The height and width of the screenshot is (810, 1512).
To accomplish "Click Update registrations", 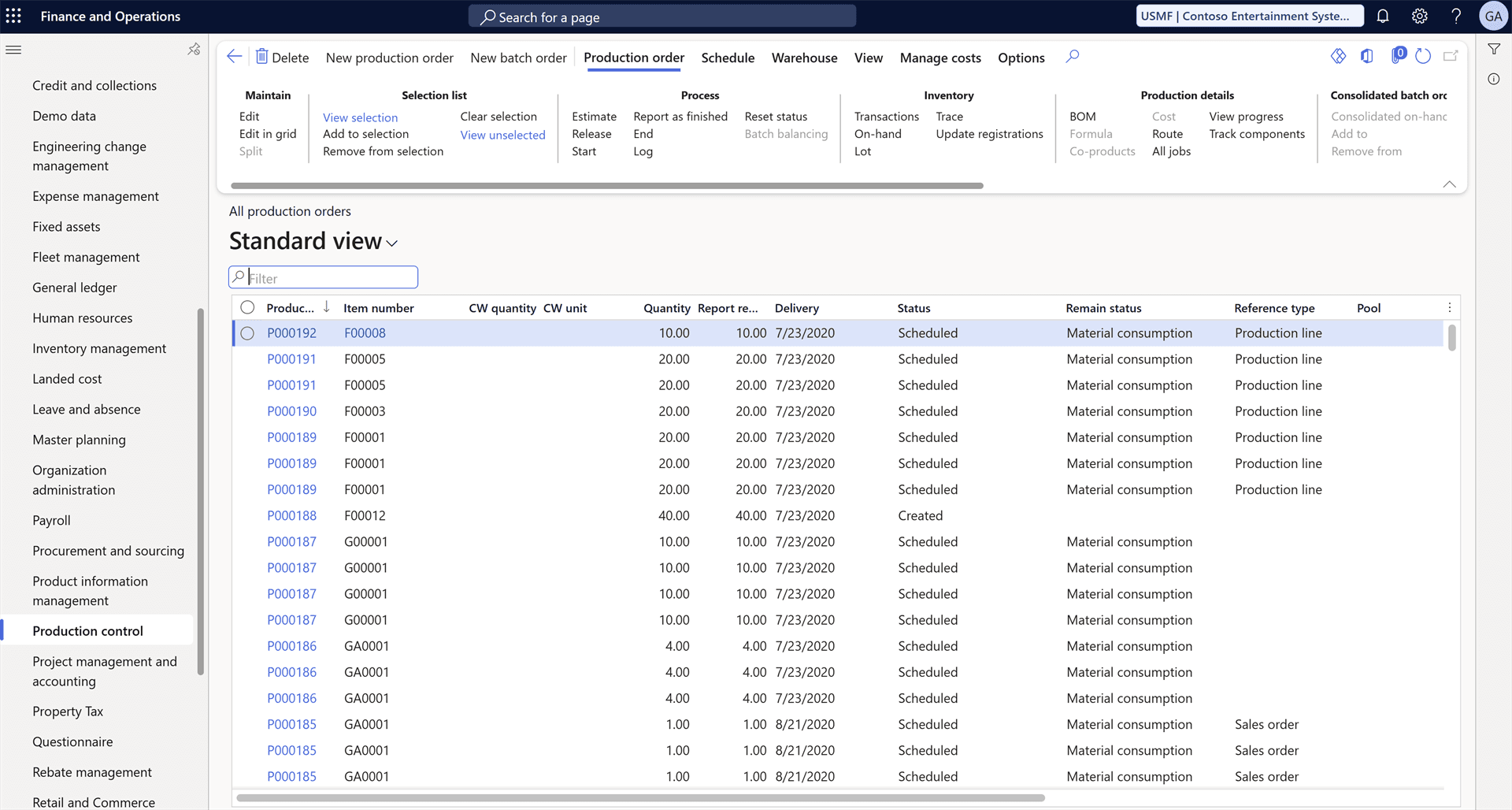I will point(989,134).
